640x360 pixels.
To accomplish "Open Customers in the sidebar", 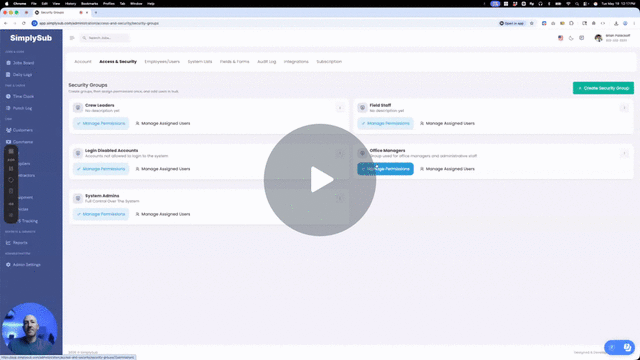I will (19, 130).
